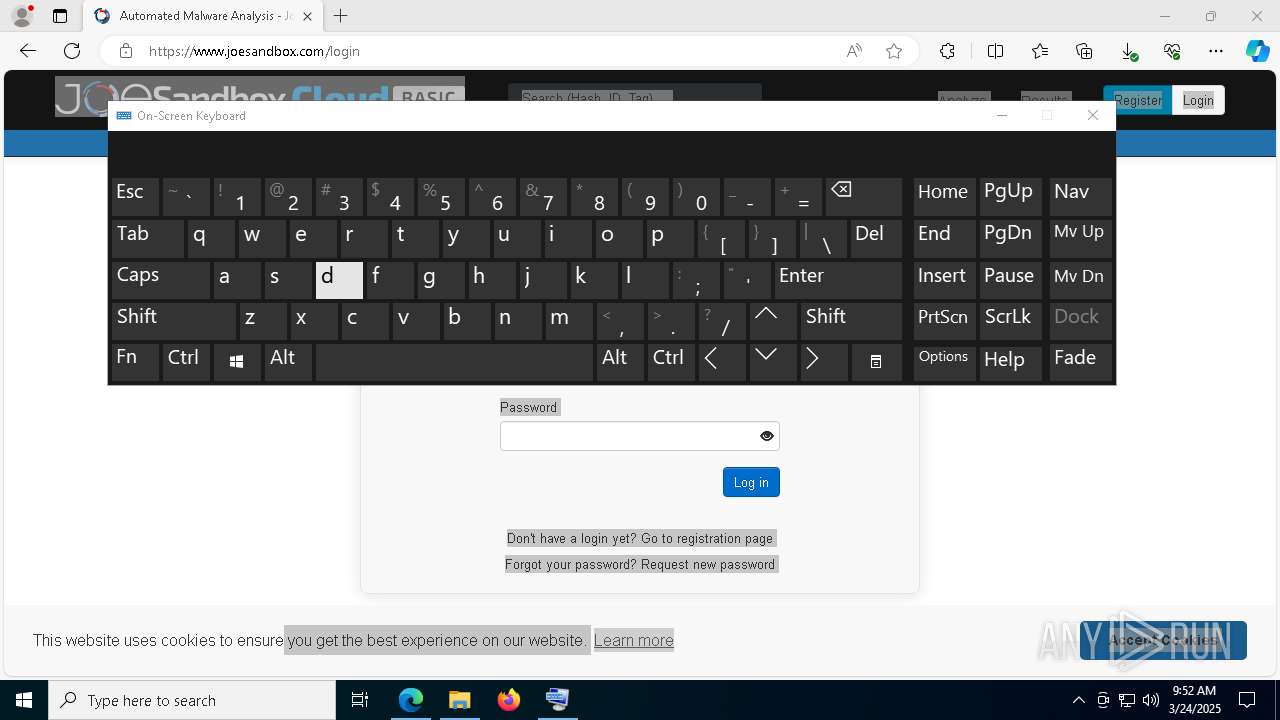The height and width of the screenshot is (720, 1280).
Task: Open Collections in Edge toolbar
Action: point(1084,51)
